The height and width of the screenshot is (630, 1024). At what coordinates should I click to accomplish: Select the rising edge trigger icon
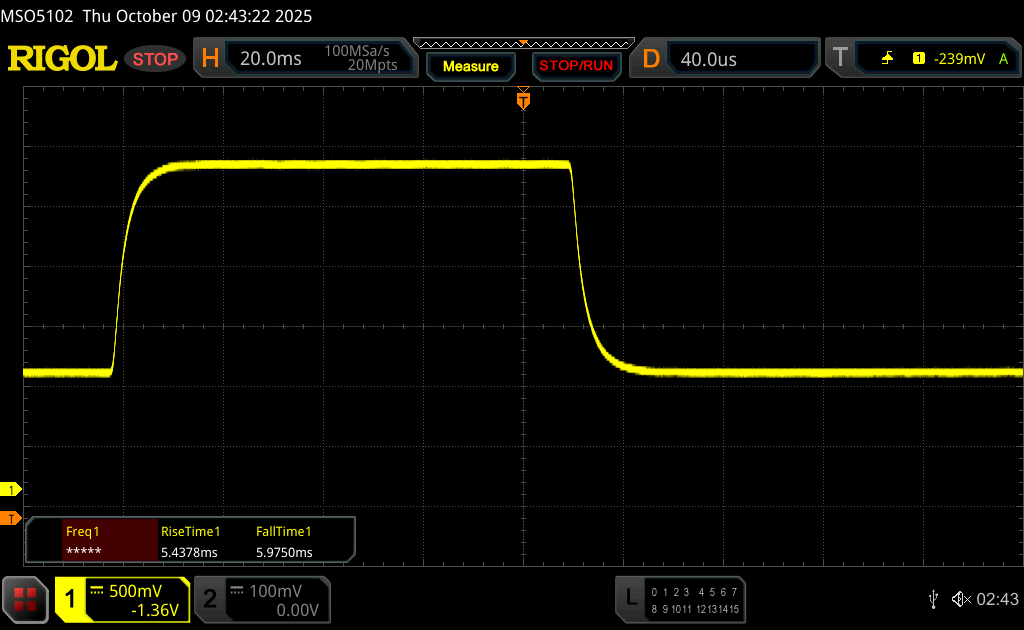887,59
